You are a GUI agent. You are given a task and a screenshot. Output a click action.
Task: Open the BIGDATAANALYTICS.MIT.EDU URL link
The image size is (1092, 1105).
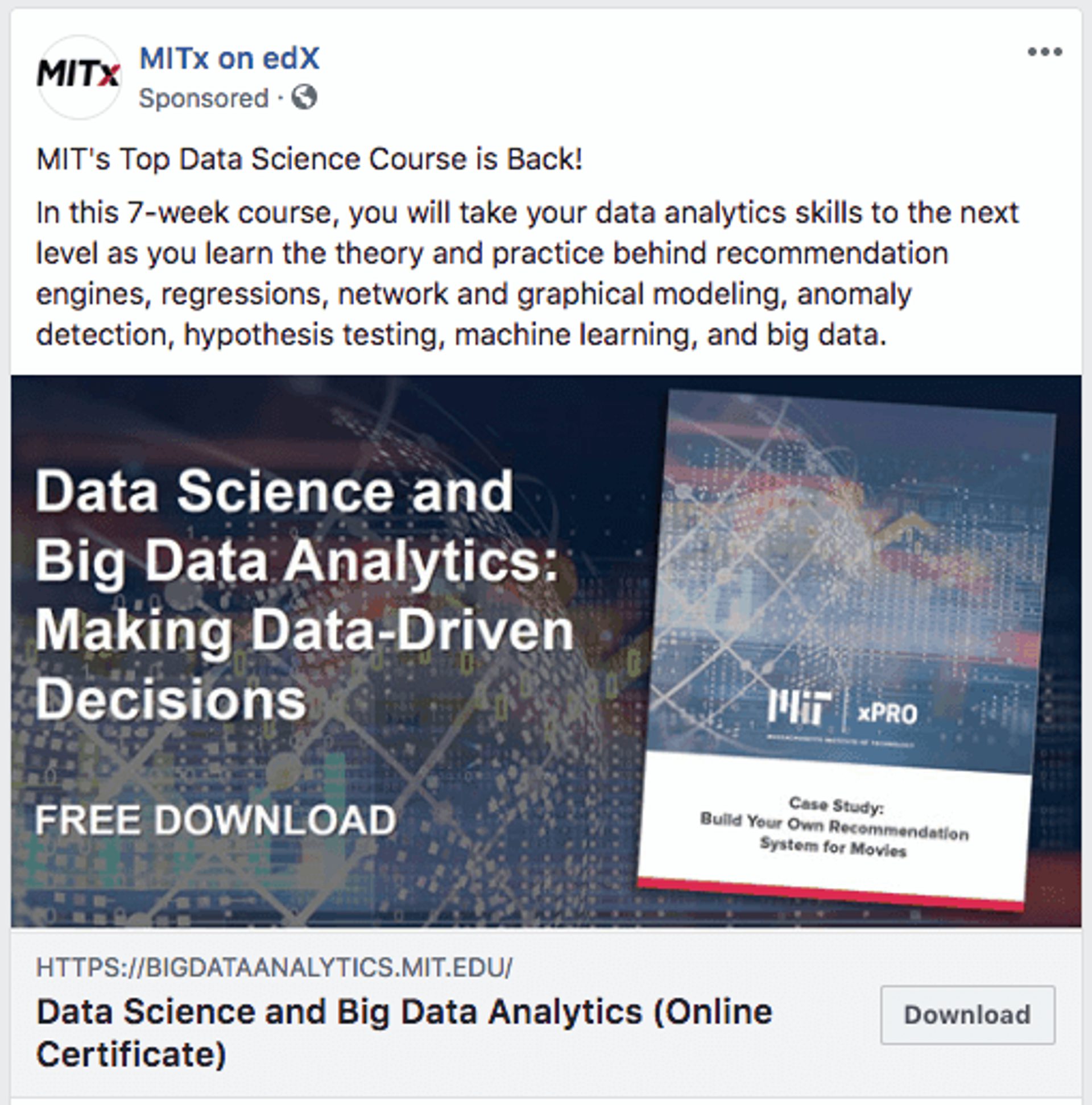point(274,967)
